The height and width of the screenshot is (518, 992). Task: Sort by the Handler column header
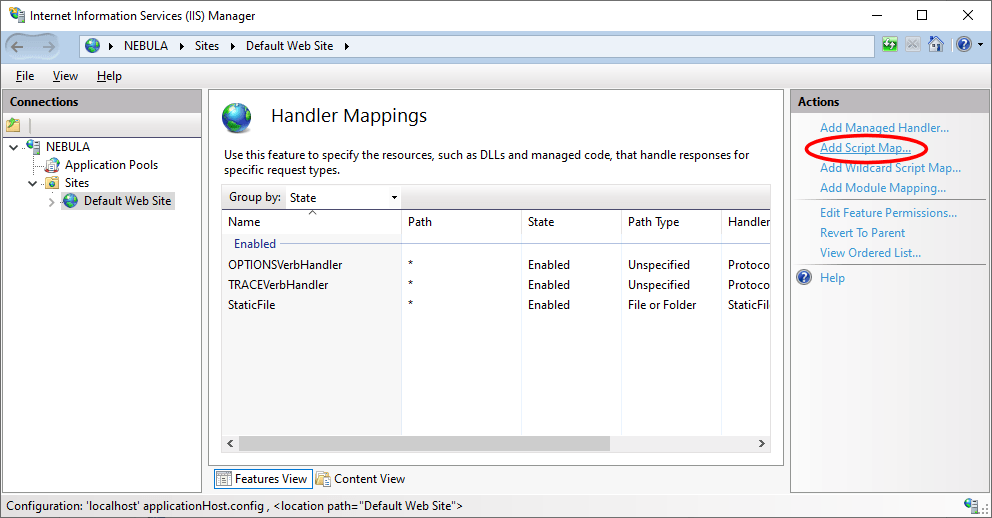pyautogui.click(x=747, y=222)
